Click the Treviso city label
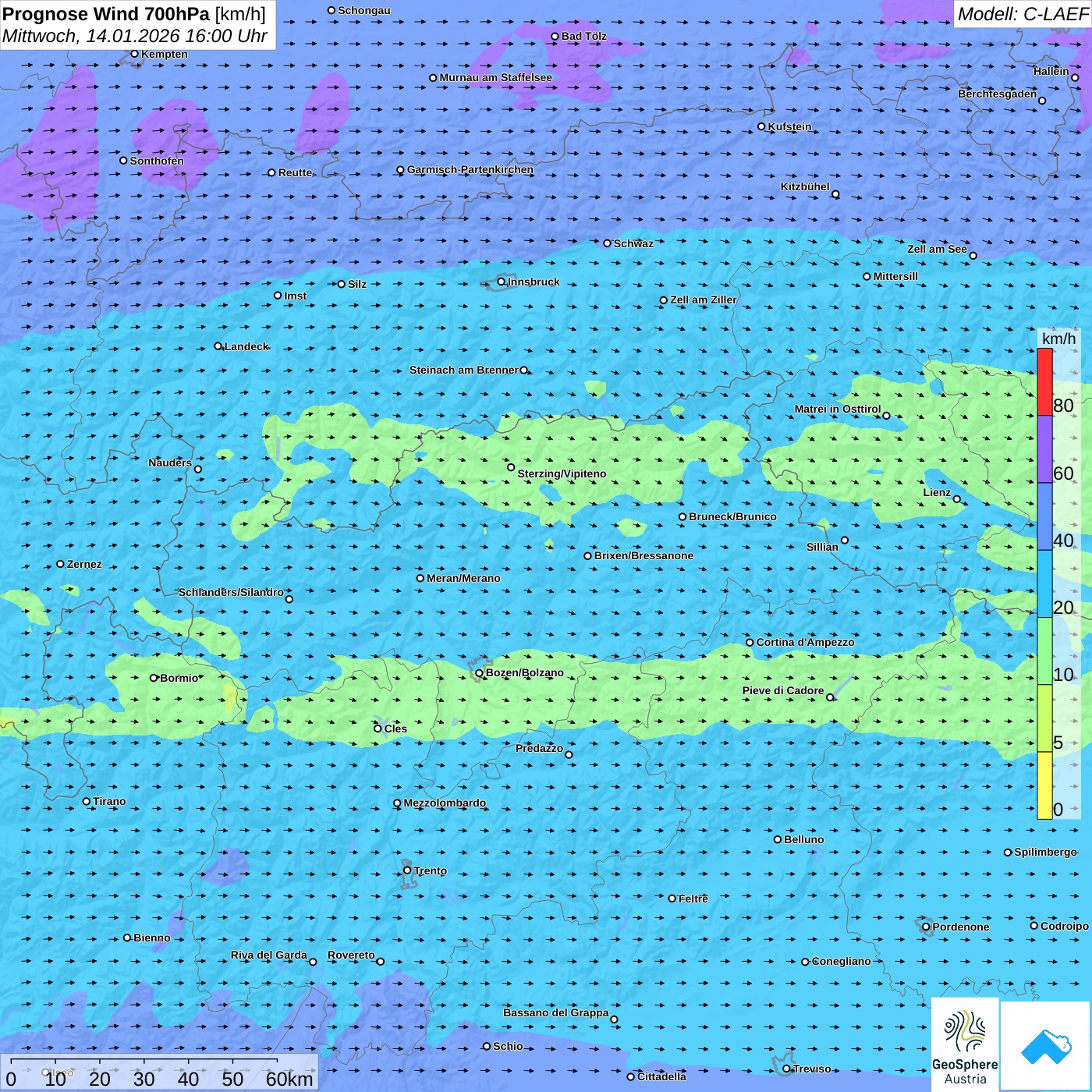 click(x=812, y=1069)
